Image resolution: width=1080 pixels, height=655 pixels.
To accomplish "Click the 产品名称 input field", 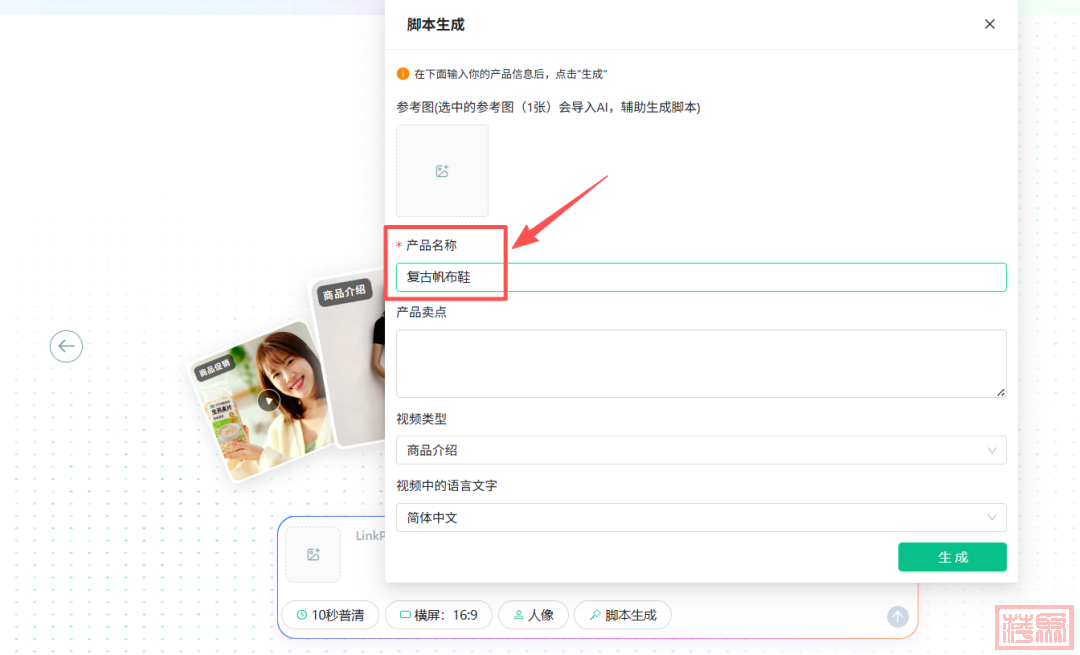I will pyautogui.click(x=700, y=277).
